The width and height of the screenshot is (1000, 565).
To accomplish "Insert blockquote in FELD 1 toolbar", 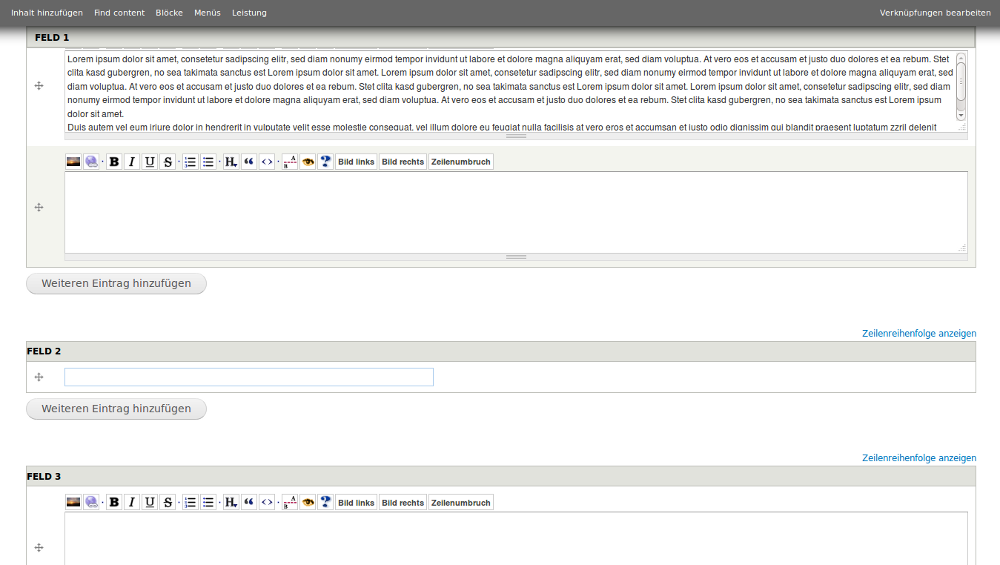I will pos(249,162).
